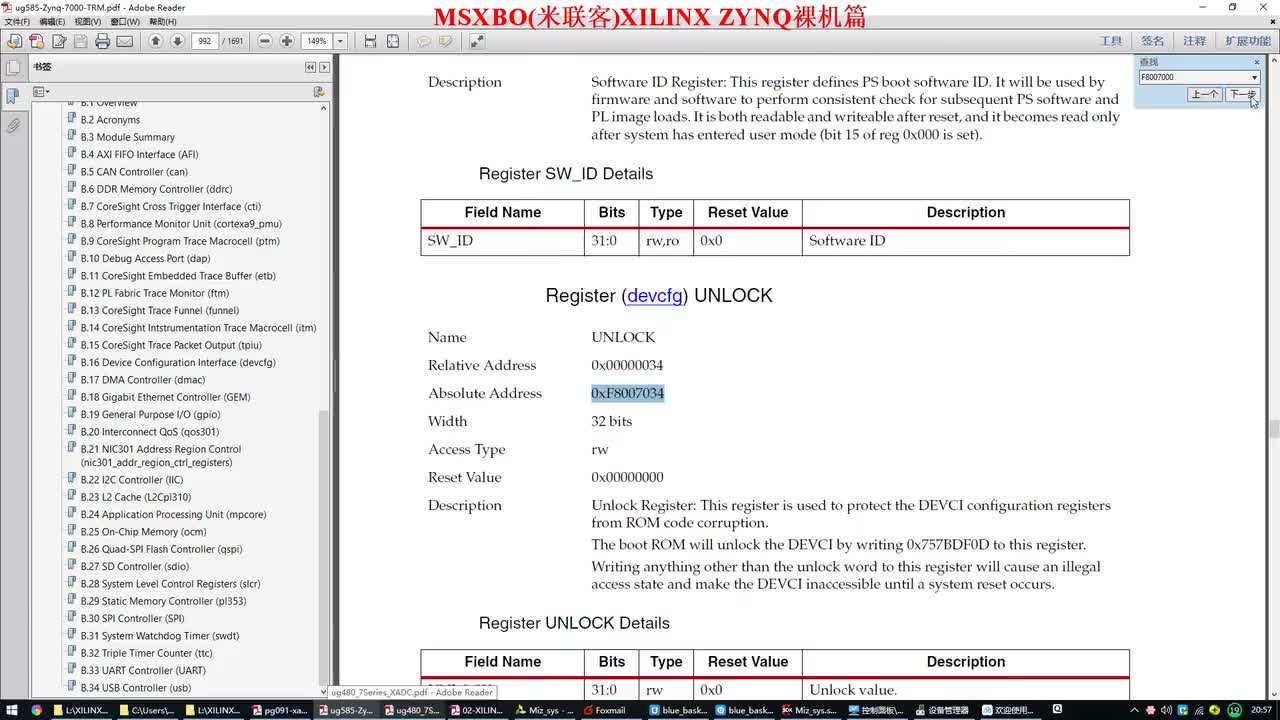Open the attachments paperclip panel icon

point(13,126)
